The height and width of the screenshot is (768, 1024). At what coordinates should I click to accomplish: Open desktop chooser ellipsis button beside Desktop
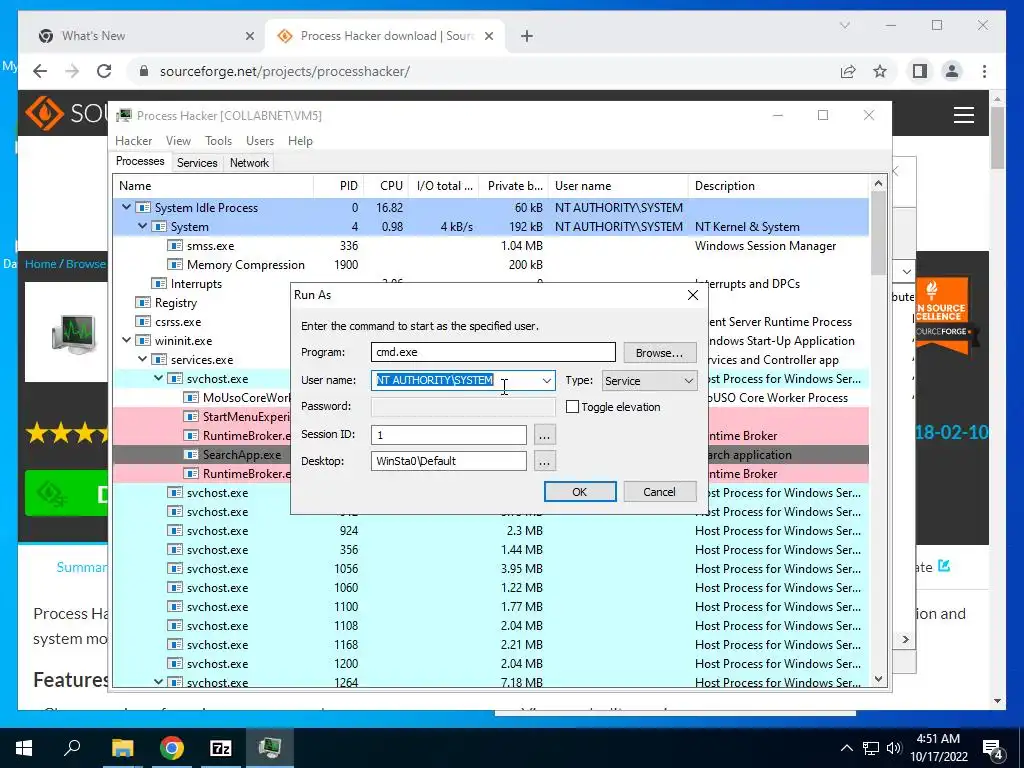pos(545,461)
